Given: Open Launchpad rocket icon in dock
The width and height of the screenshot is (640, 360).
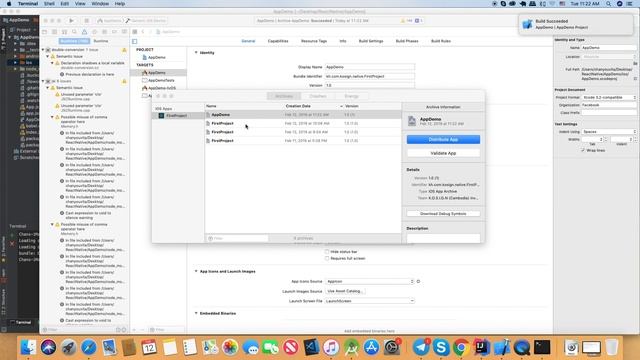Looking at the screenshot, I should point(69,347).
